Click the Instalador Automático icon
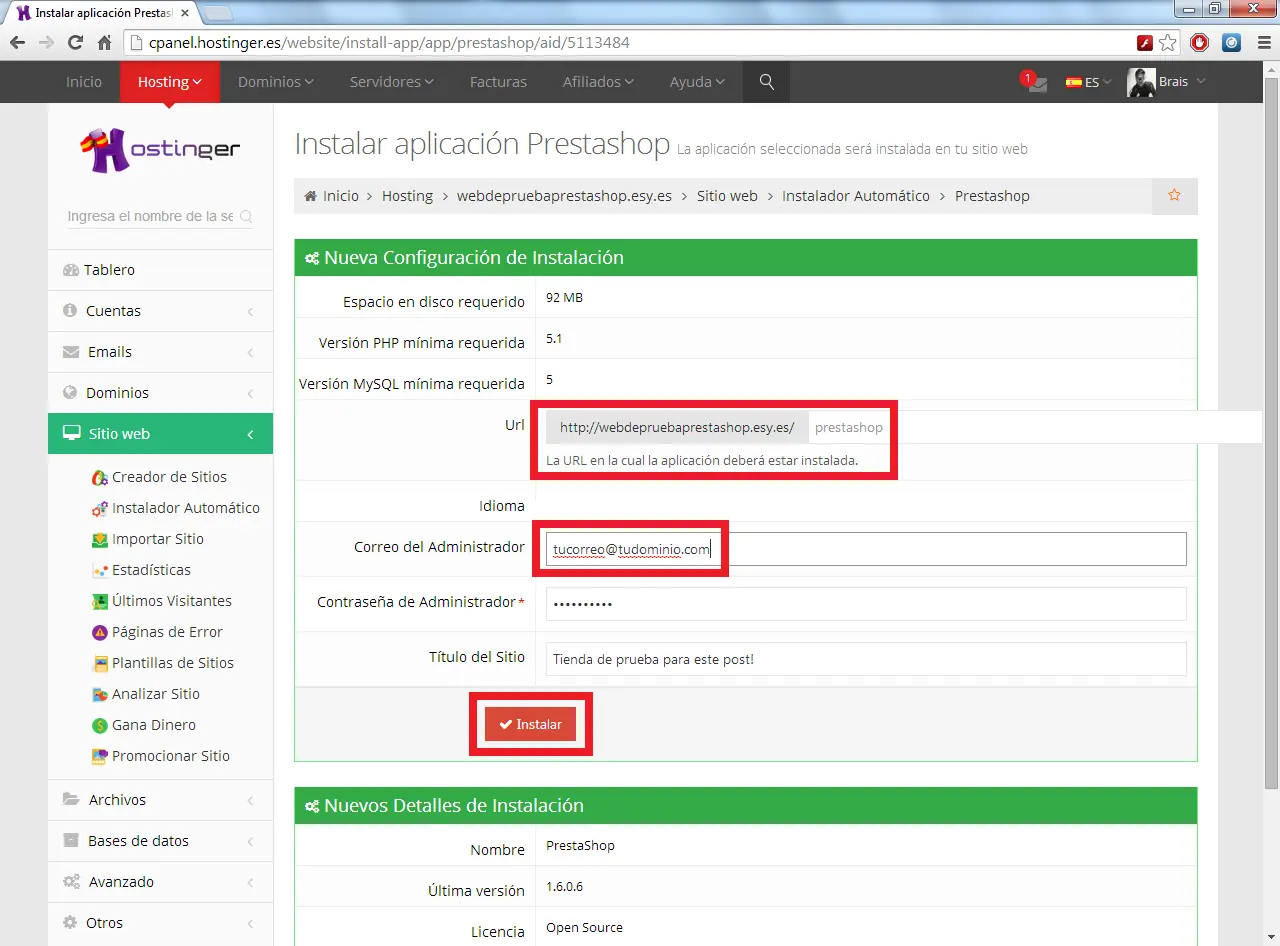Screen dimensions: 1280x946 (99, 508)
